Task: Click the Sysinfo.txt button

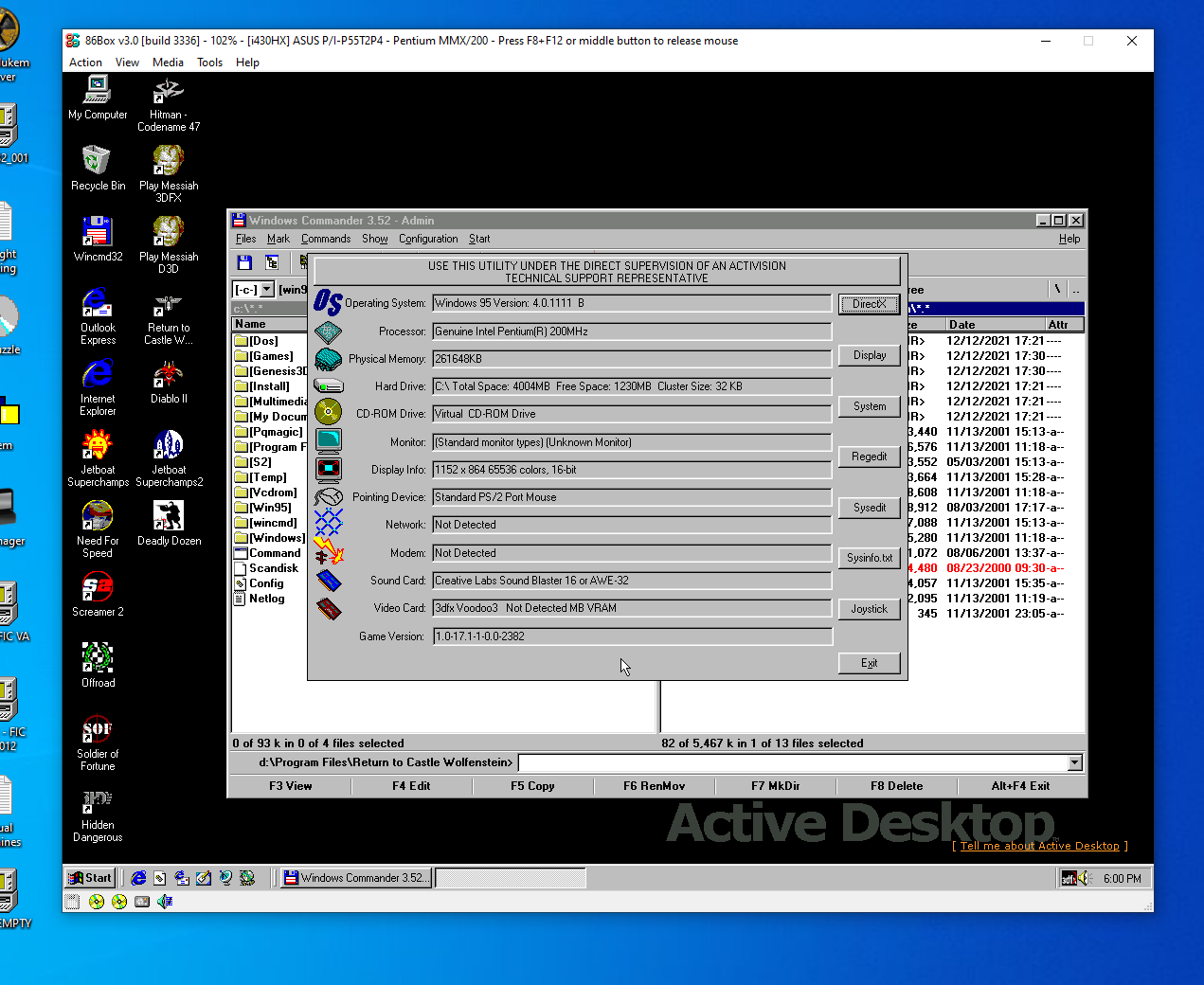Action: 869,558
